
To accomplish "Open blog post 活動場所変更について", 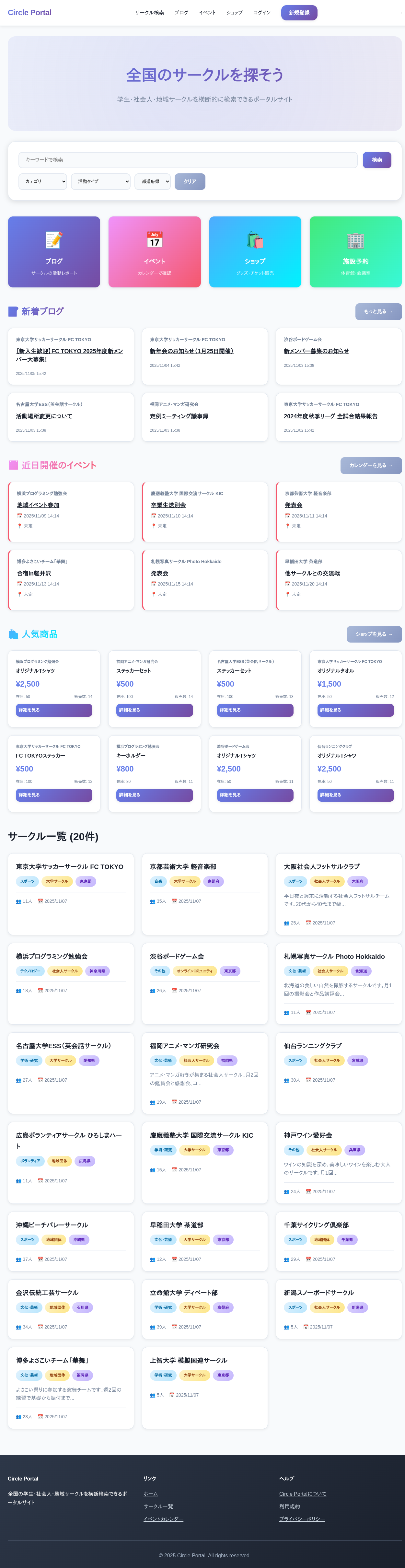I will [44, 416].
